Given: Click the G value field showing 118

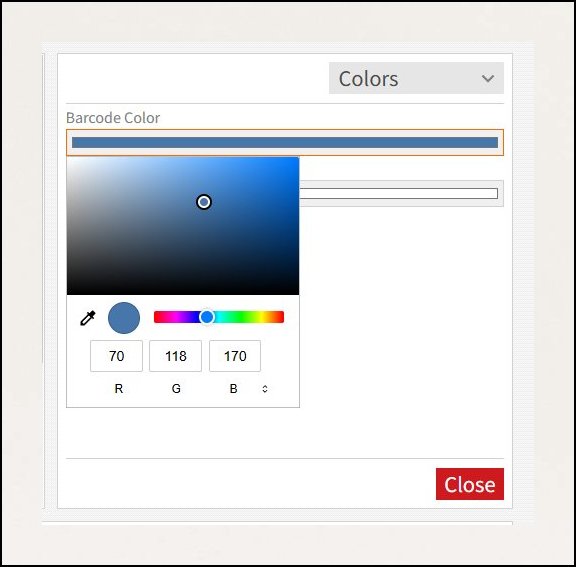Looking at the screenshot, I should pyautogui.click(x=176, y=356).
